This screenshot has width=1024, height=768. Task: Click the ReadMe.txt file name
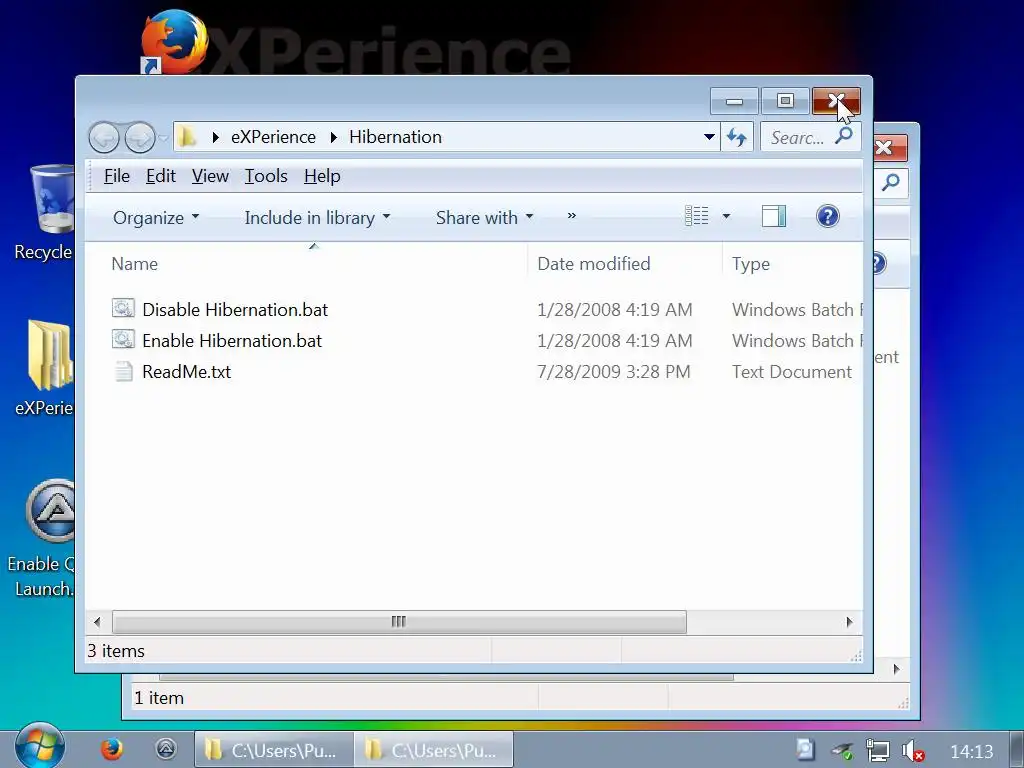[187, 372]
